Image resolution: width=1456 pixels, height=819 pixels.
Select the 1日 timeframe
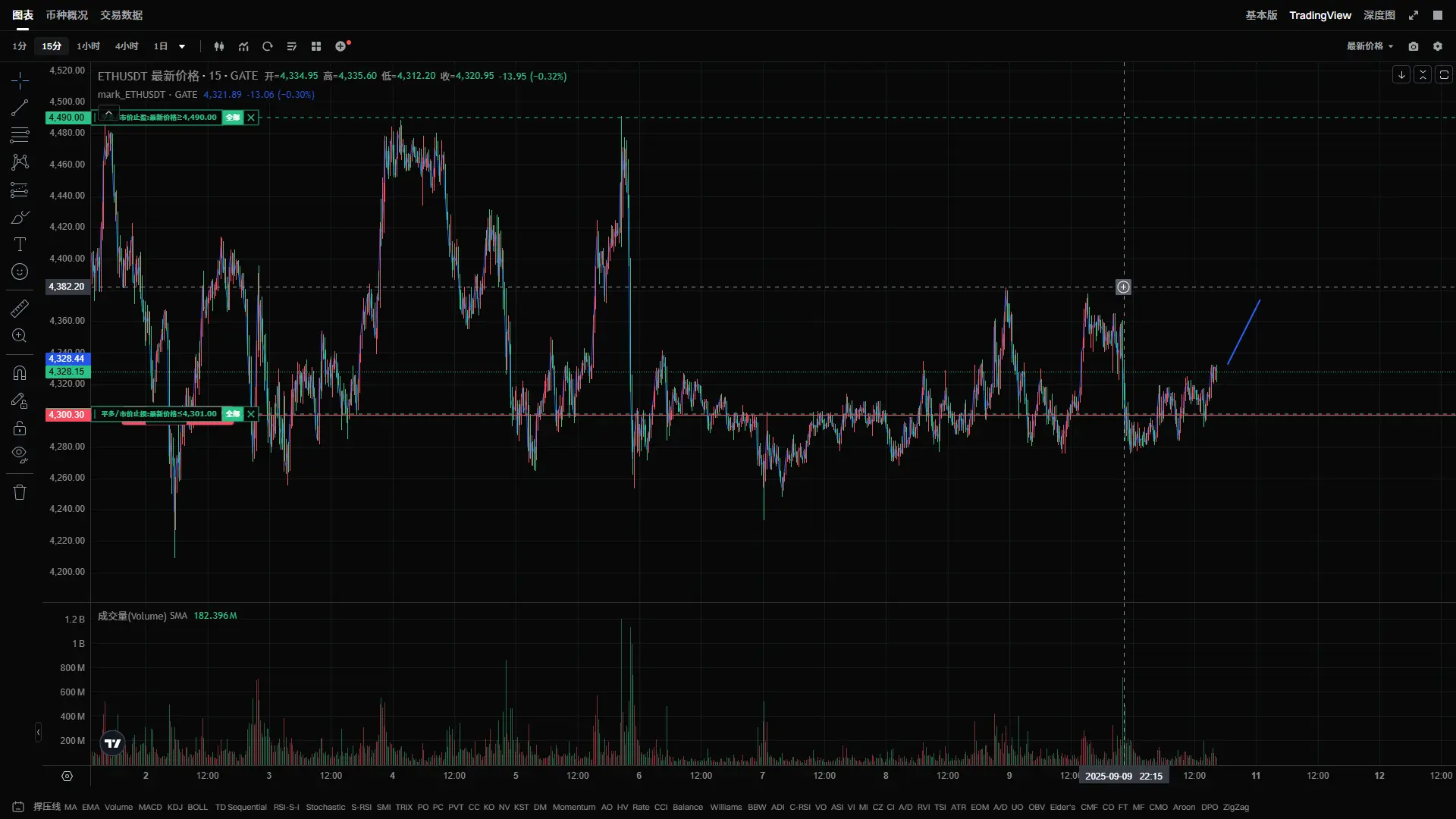[x=161, y=46]
